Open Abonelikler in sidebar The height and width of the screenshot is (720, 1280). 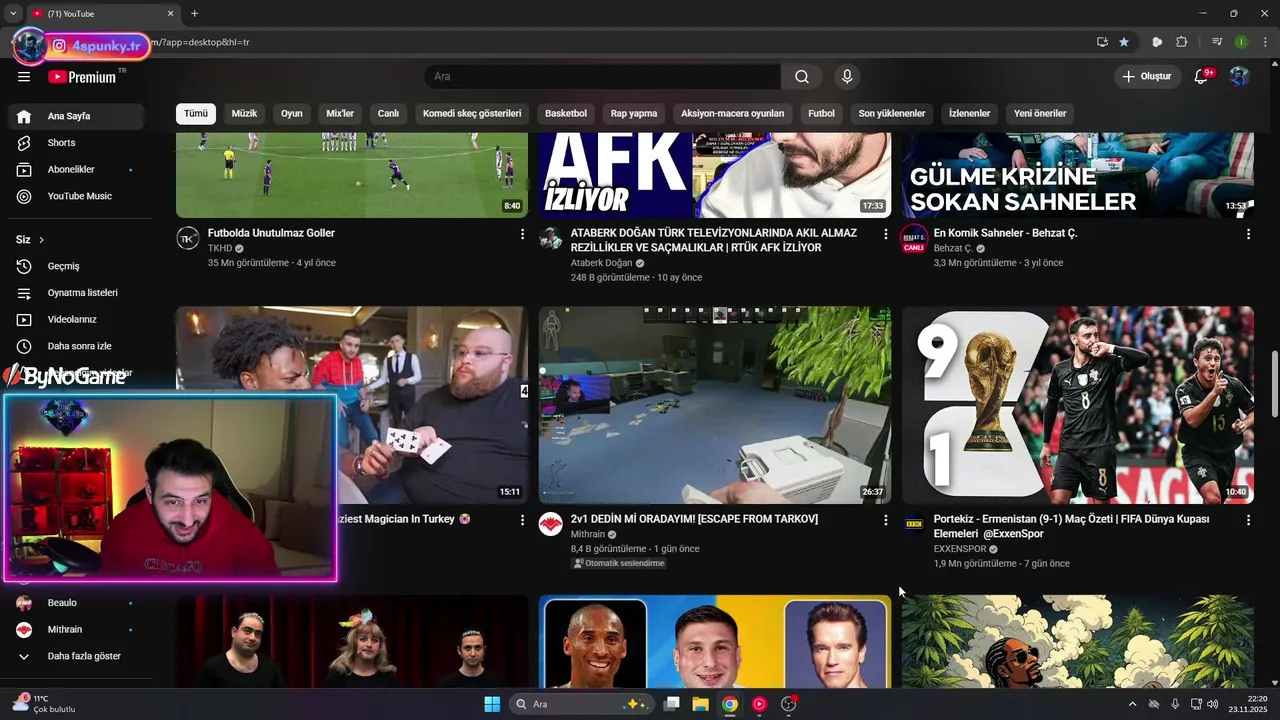coord(77,170)
